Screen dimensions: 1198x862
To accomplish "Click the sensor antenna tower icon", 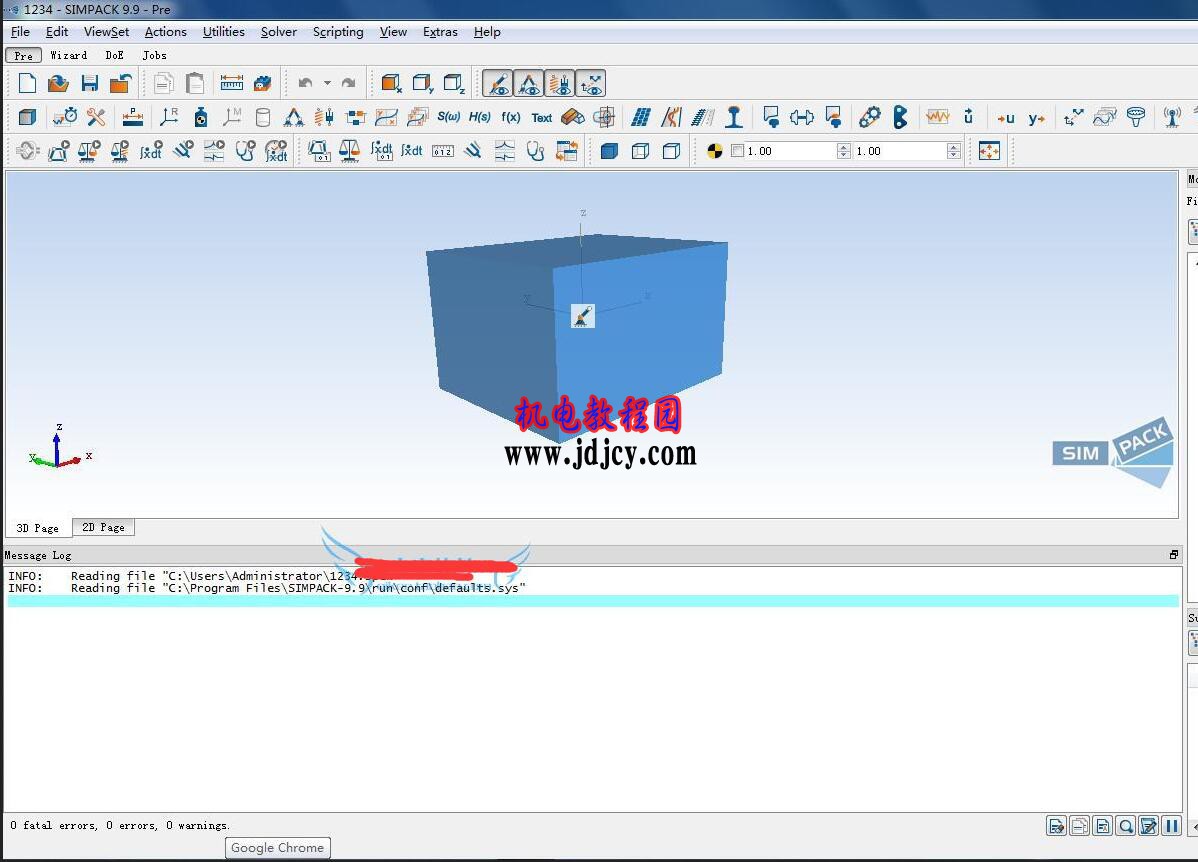I will coord(1172,117).
